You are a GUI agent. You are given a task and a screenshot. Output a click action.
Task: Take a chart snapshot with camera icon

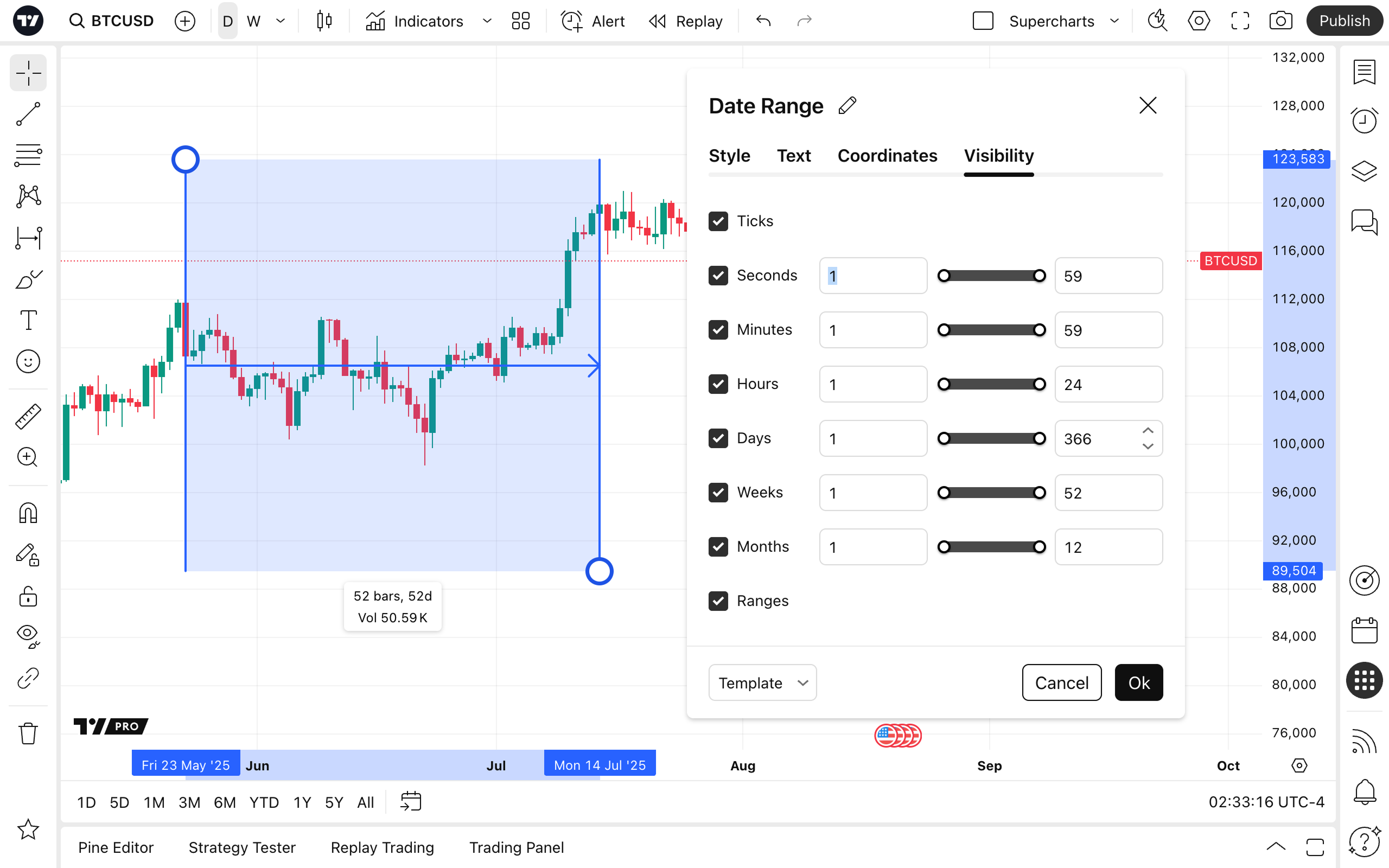click(1280, 21)
